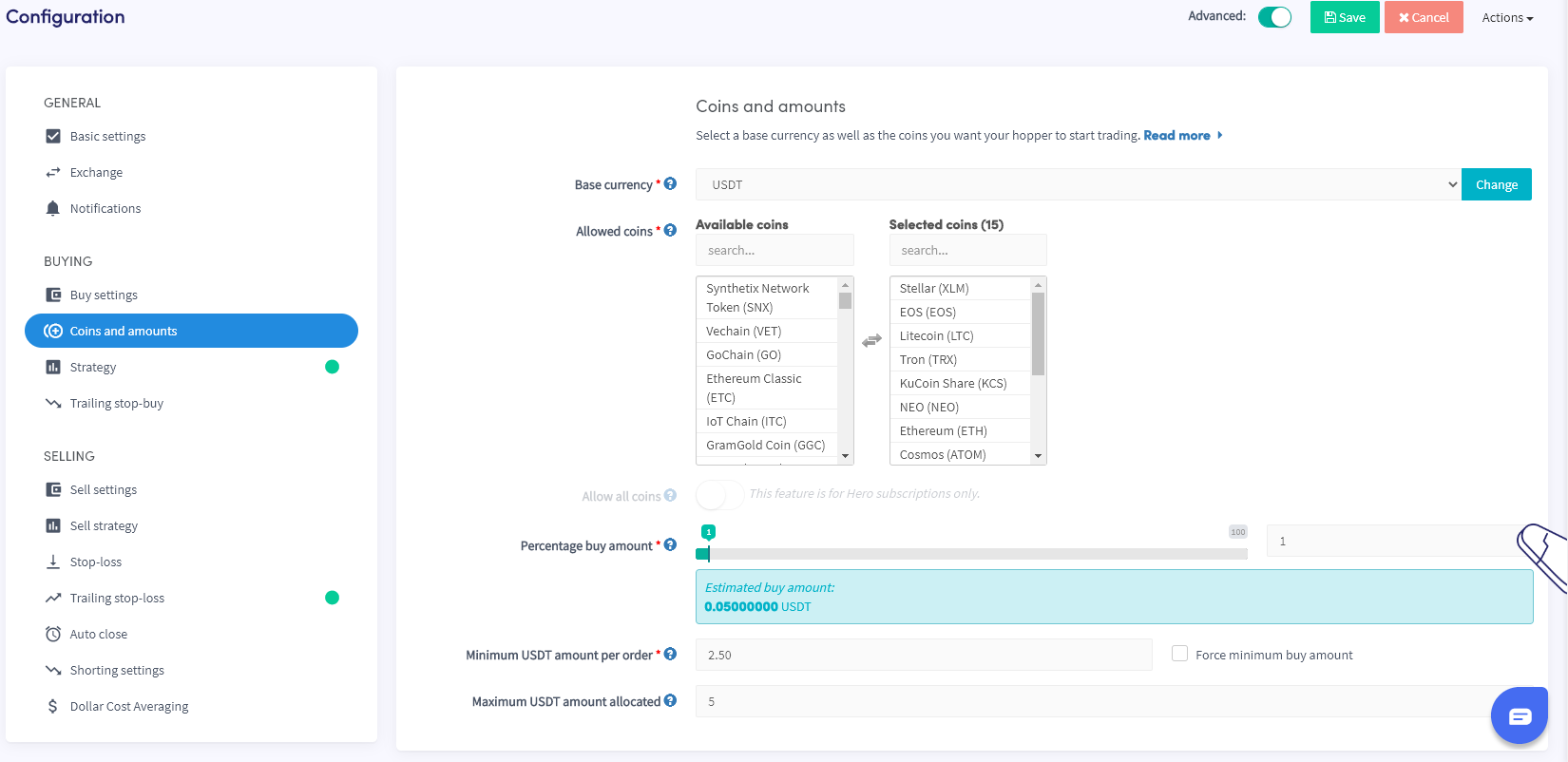Click the Allowed coins help icon
1568x762 pixels.
[x=670, y=230]
